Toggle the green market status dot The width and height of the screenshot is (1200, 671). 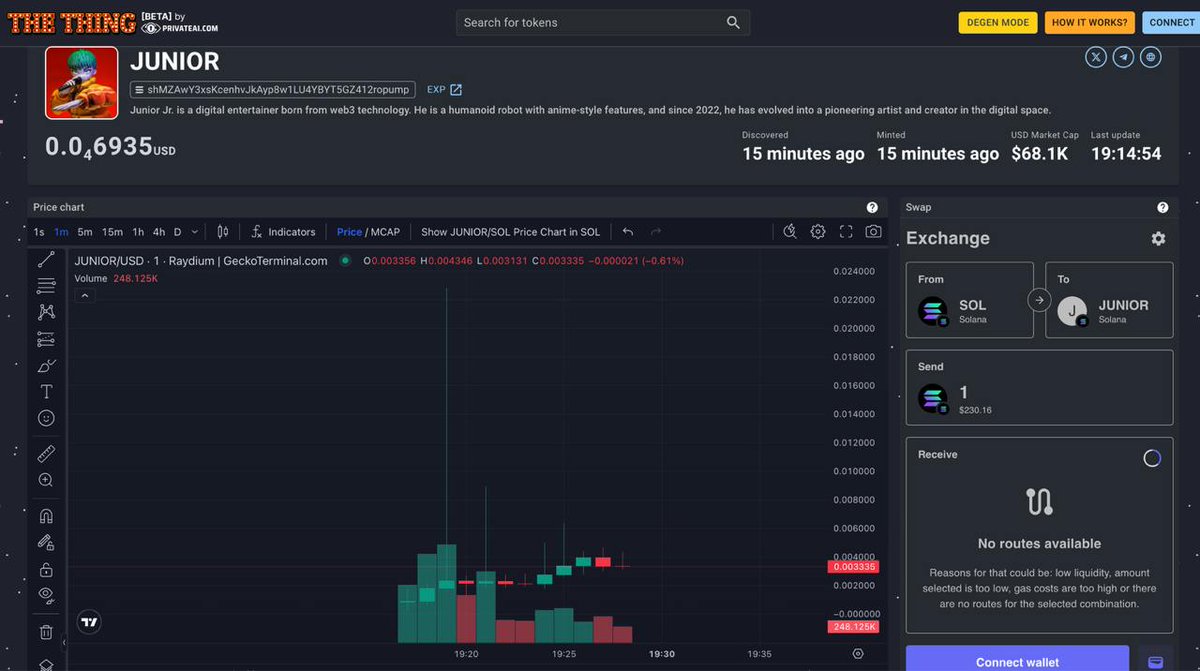(345, 260)
